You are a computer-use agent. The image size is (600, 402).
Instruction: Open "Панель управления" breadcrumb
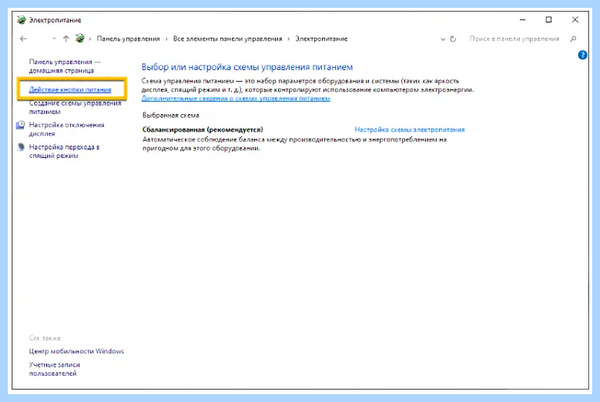point(128,39)
